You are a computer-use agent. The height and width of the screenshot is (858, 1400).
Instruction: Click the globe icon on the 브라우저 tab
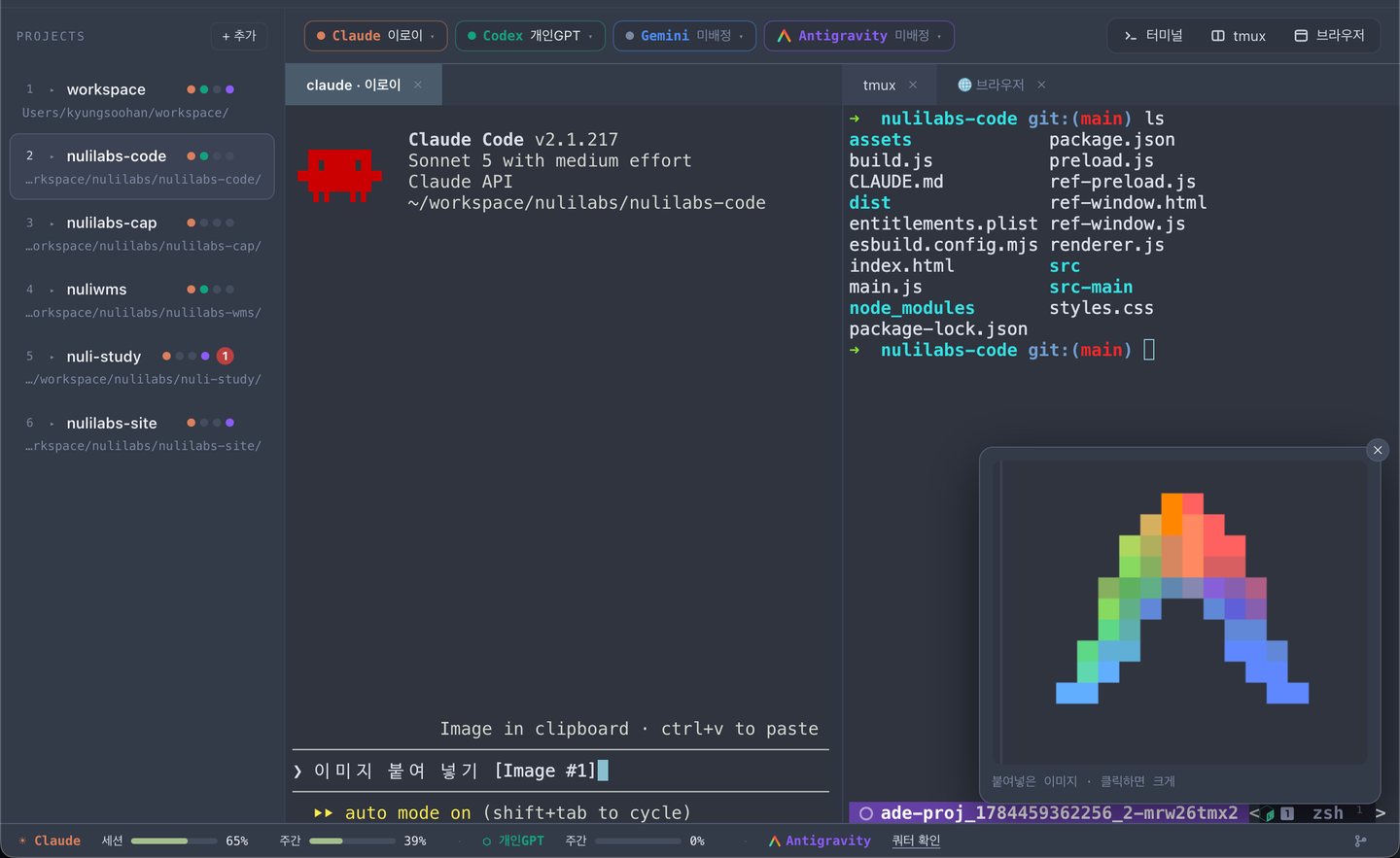[x=964, y=86]
